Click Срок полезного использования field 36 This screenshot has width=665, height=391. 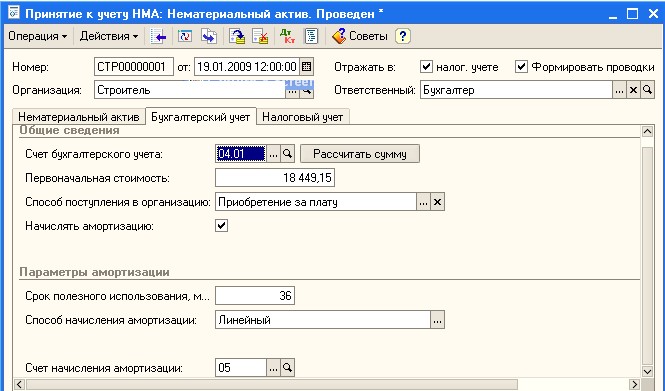(255, 296)
